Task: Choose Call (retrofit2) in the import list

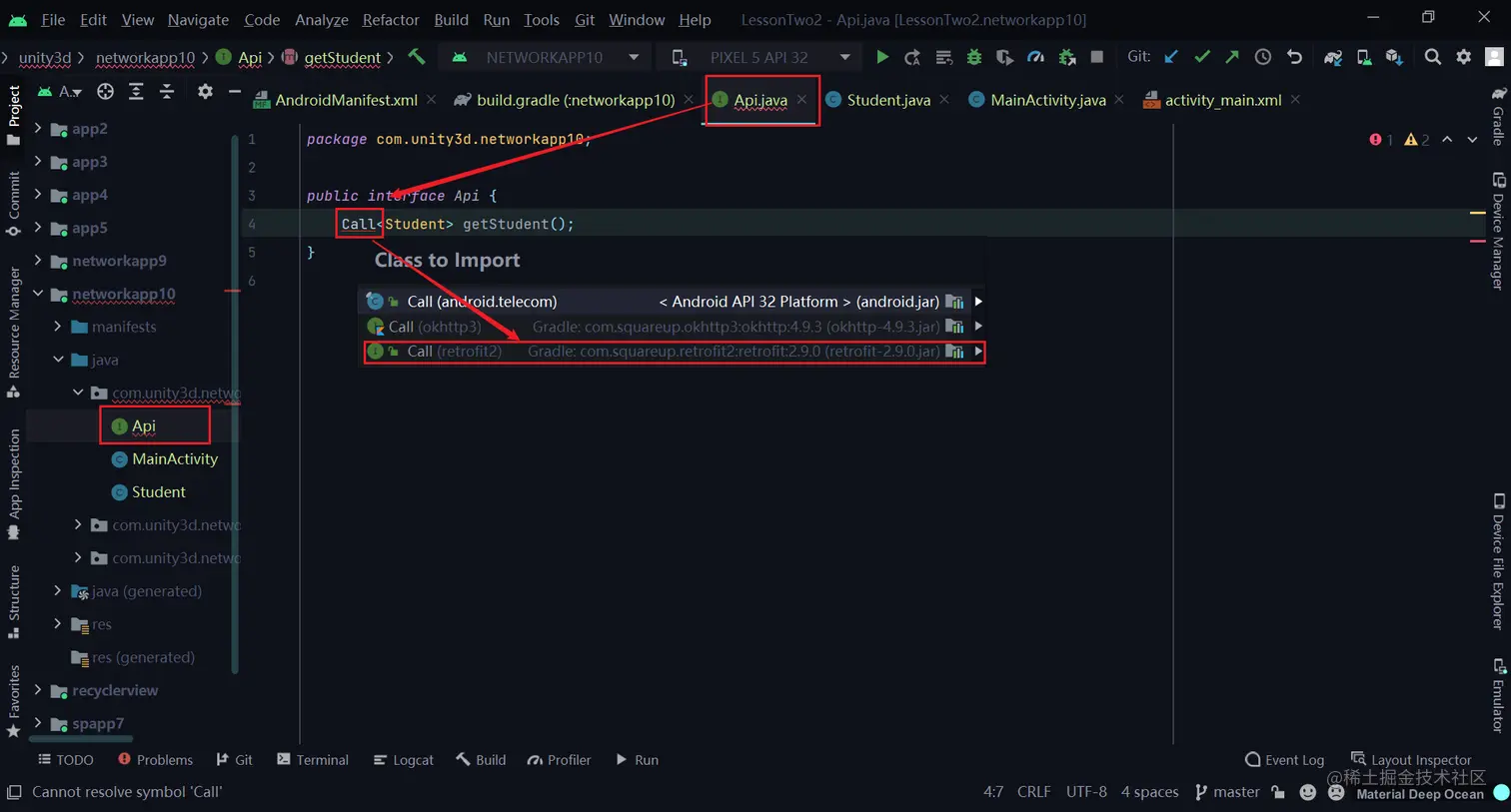Action: (x=675, y=352)
